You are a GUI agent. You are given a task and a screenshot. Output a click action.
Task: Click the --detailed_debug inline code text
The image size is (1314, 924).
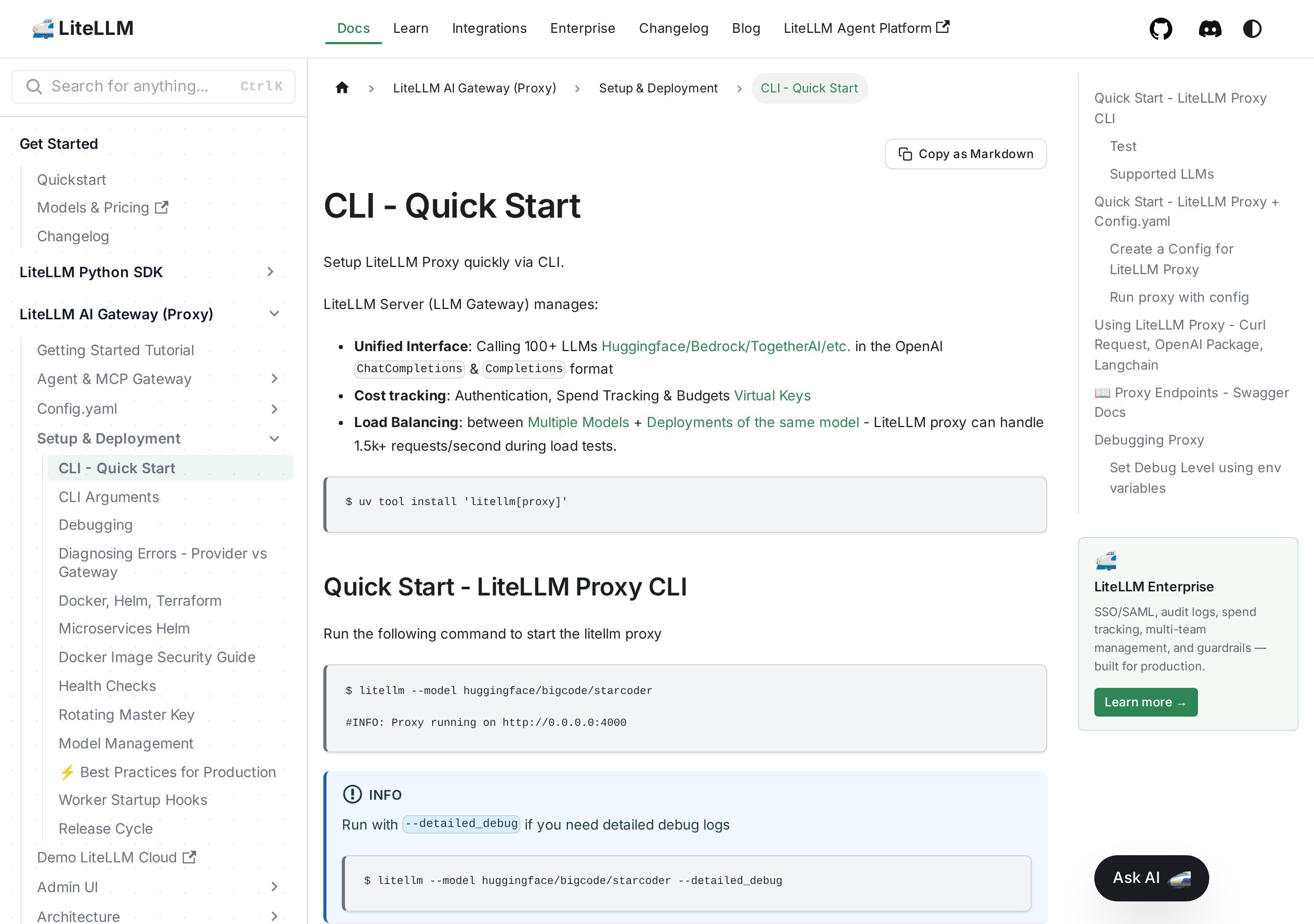coord(461,824)
